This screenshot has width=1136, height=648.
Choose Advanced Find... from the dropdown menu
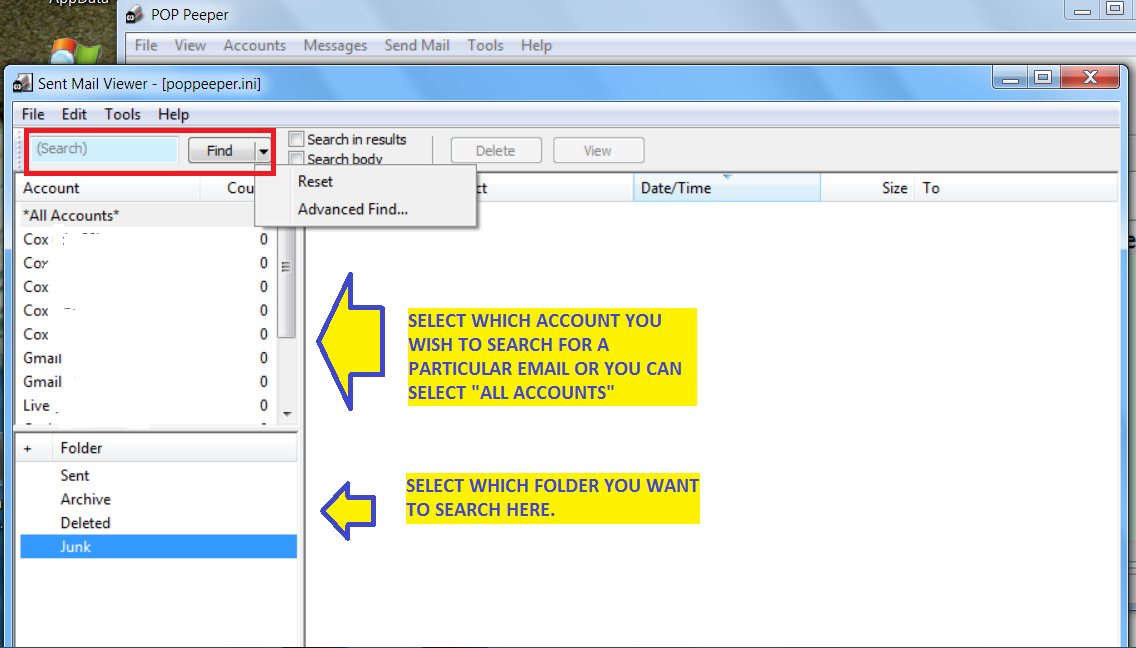(x=366, y=209)
